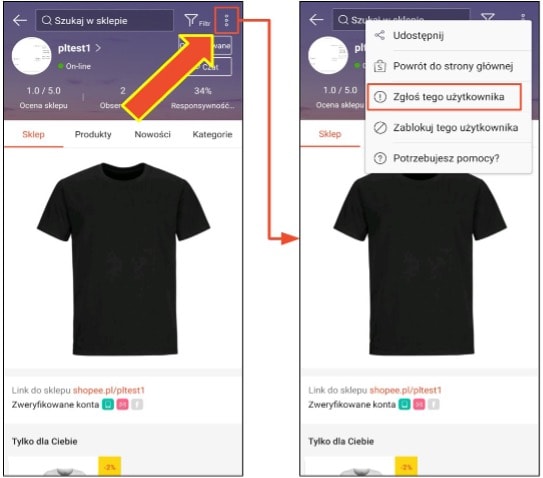The height and width of the screenshot is (478, 543).
Task: Select Sklep tab on left screen
Action: pyautogui.click(x=33, y=134)
